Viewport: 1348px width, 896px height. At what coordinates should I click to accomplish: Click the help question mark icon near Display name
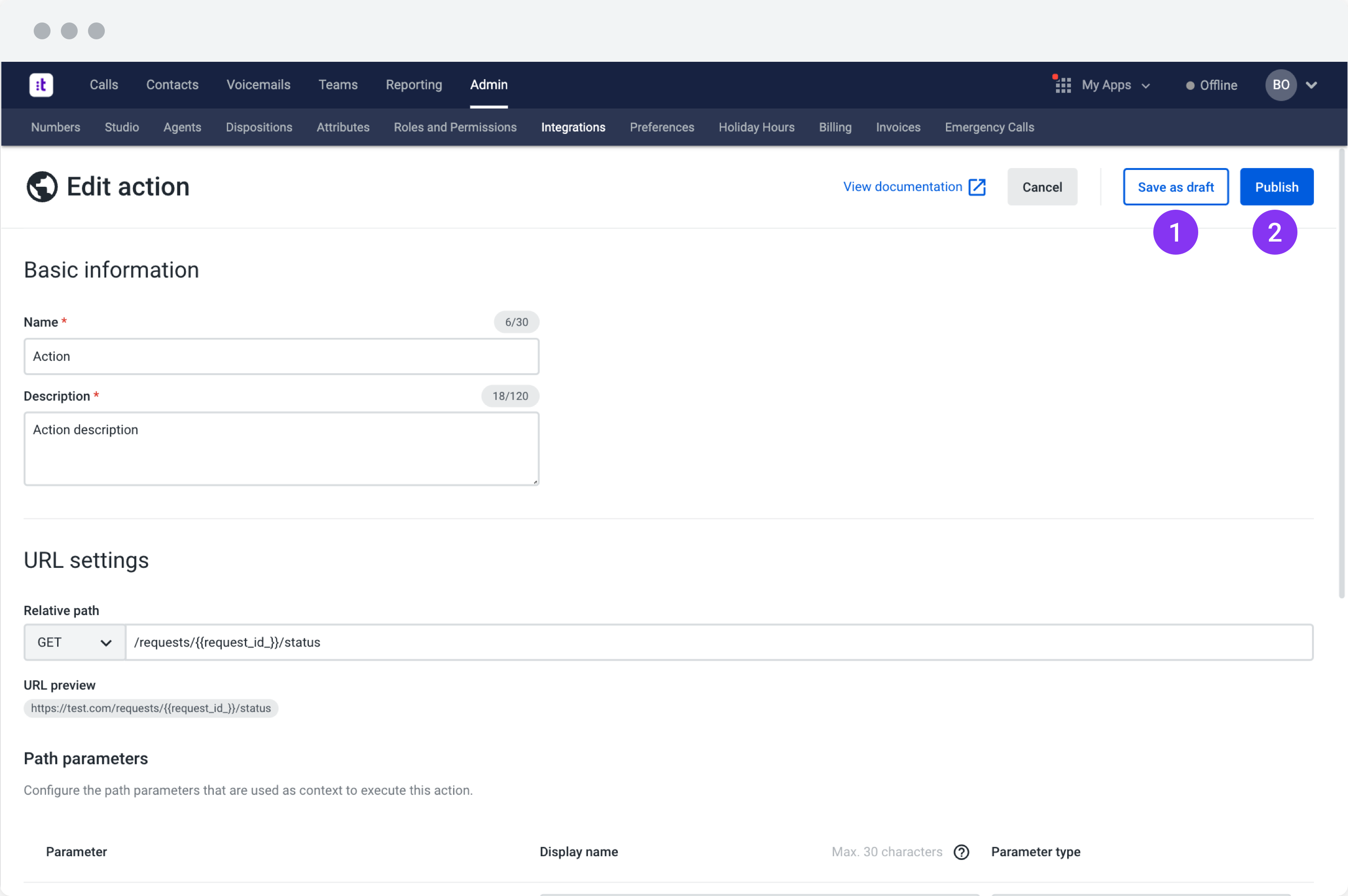961,852
